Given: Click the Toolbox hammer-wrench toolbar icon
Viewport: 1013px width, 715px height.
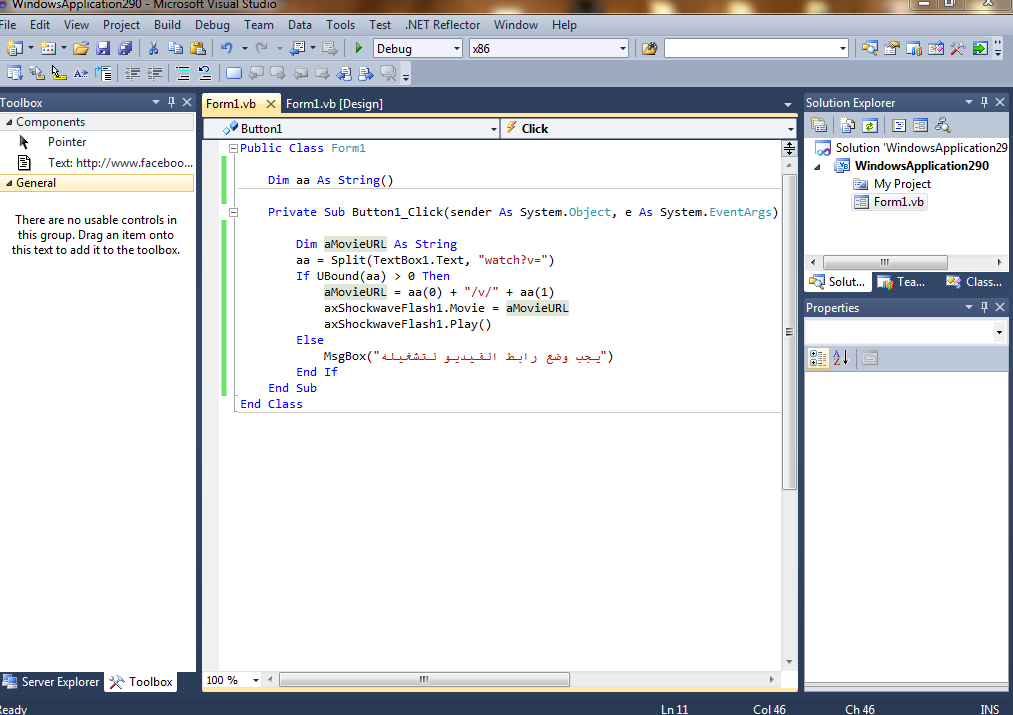Looking at the screenshot, I should coord(957,48).
